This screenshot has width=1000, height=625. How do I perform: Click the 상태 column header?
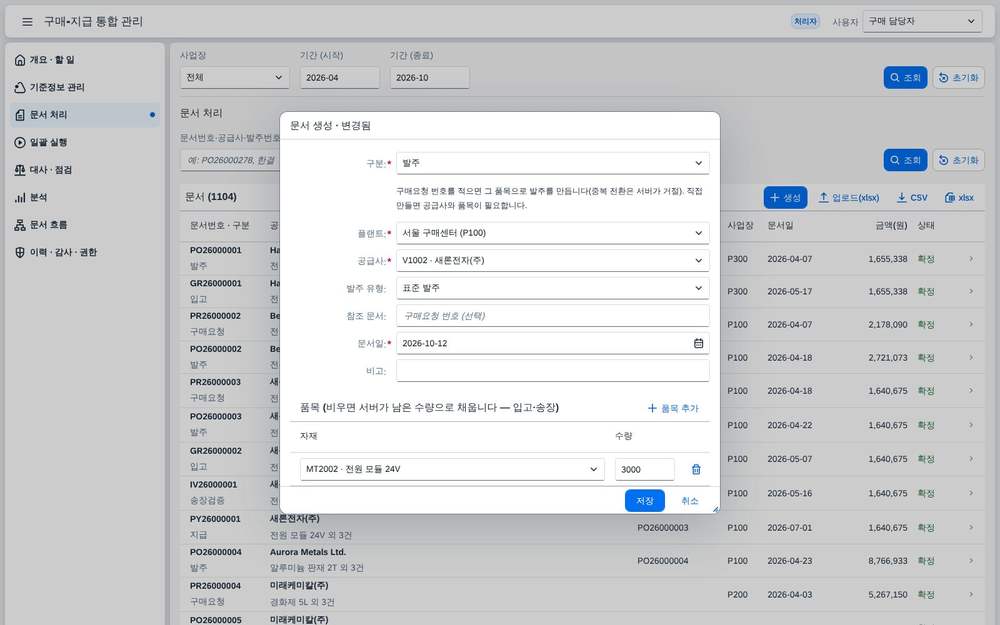click(x=926, y=225)
